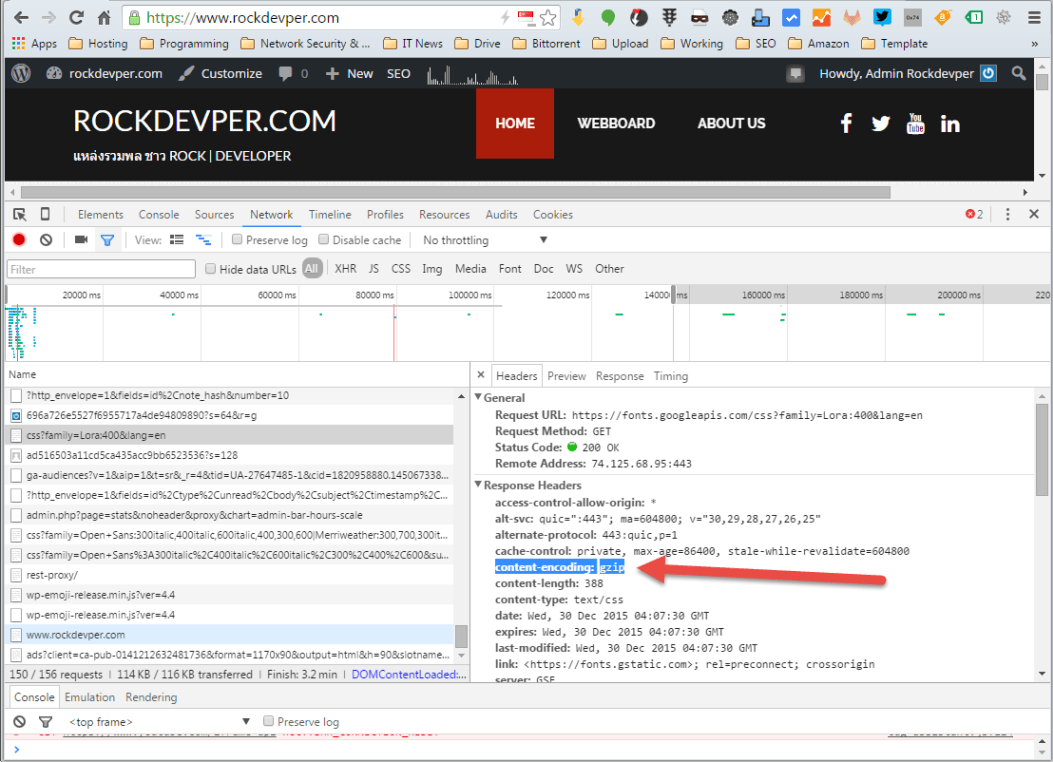Activate the network filter funnel icon
Viewport: 1053px width, 762px height.
[107, 240]
